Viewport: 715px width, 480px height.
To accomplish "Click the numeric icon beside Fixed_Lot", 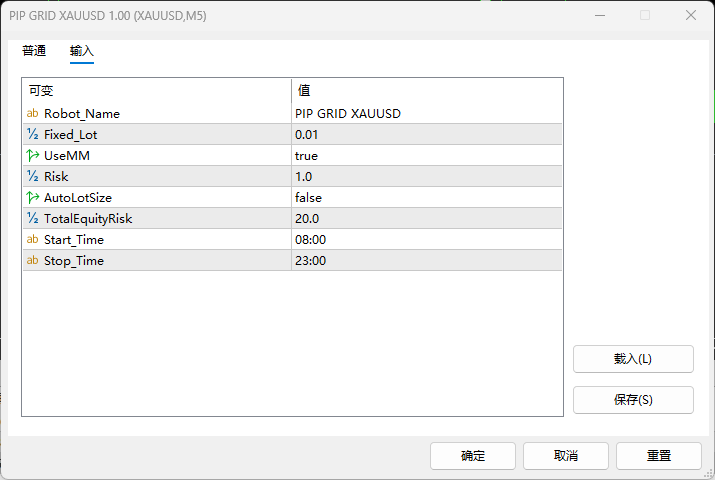I will click(33, 135).
